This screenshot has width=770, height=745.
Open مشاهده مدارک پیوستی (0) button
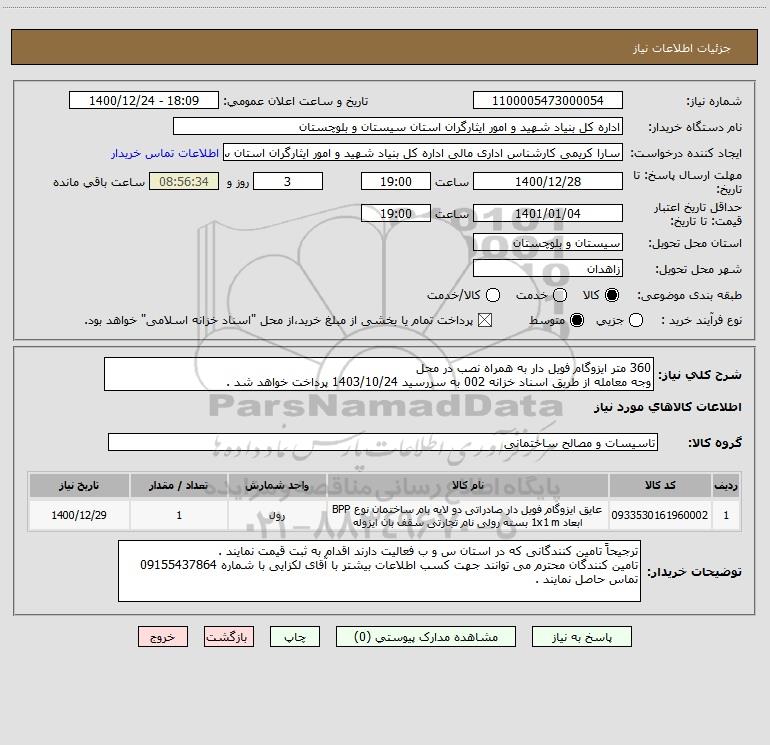click(x=426, y=637)
